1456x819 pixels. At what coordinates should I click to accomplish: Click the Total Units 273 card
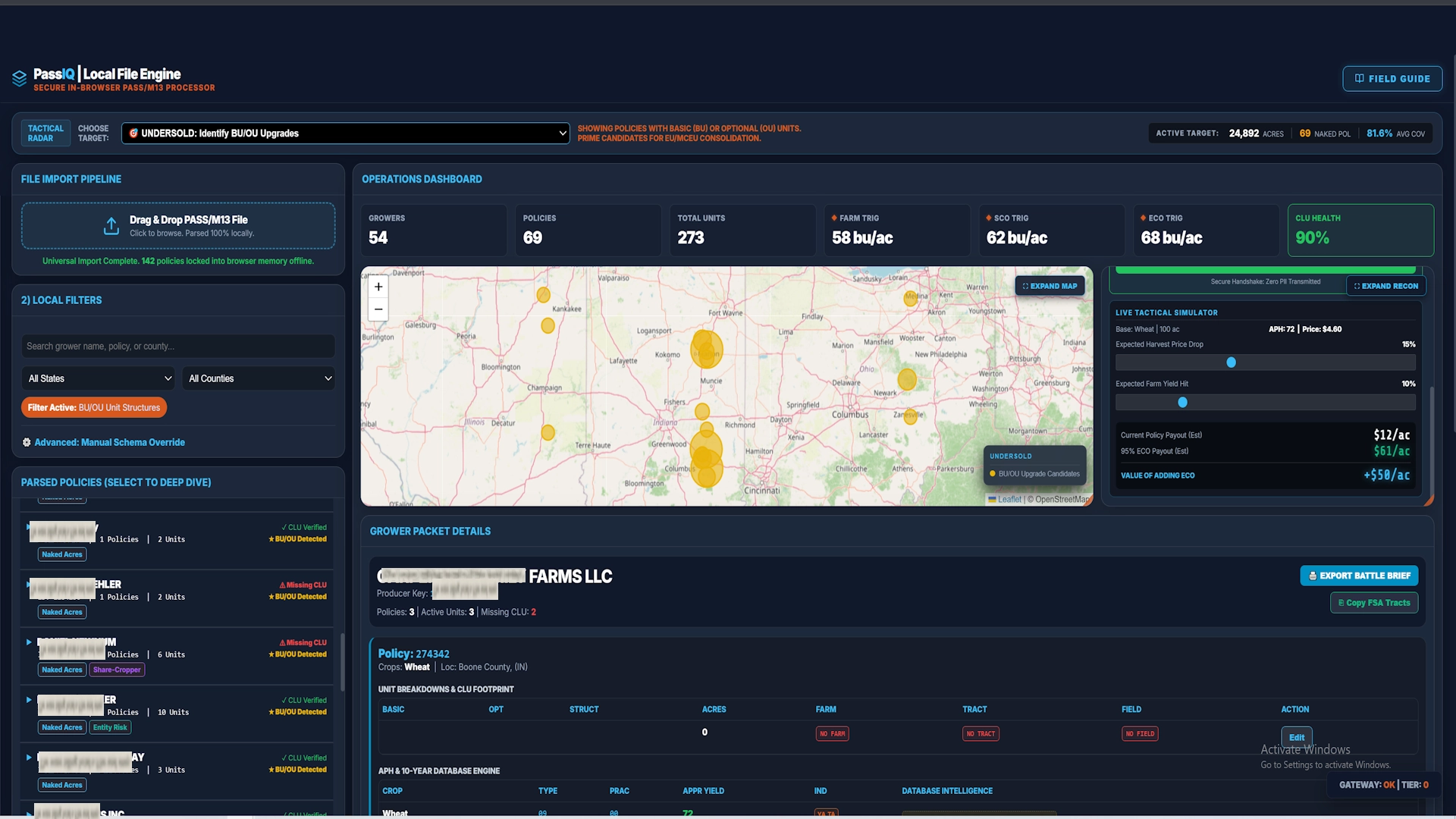[x=742, y=231]
